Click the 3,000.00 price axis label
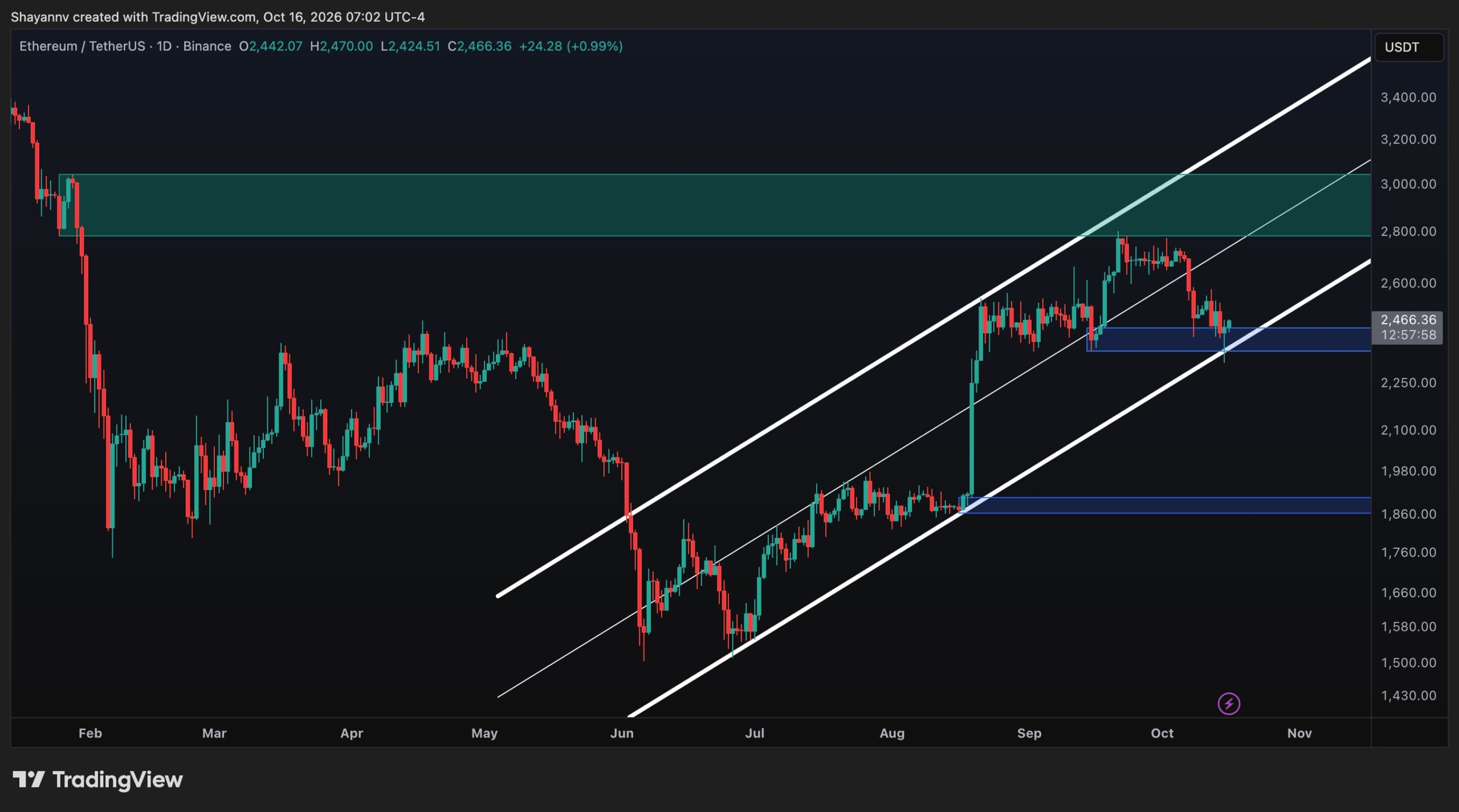The image size is (1459, 812). pos(1408,184)
